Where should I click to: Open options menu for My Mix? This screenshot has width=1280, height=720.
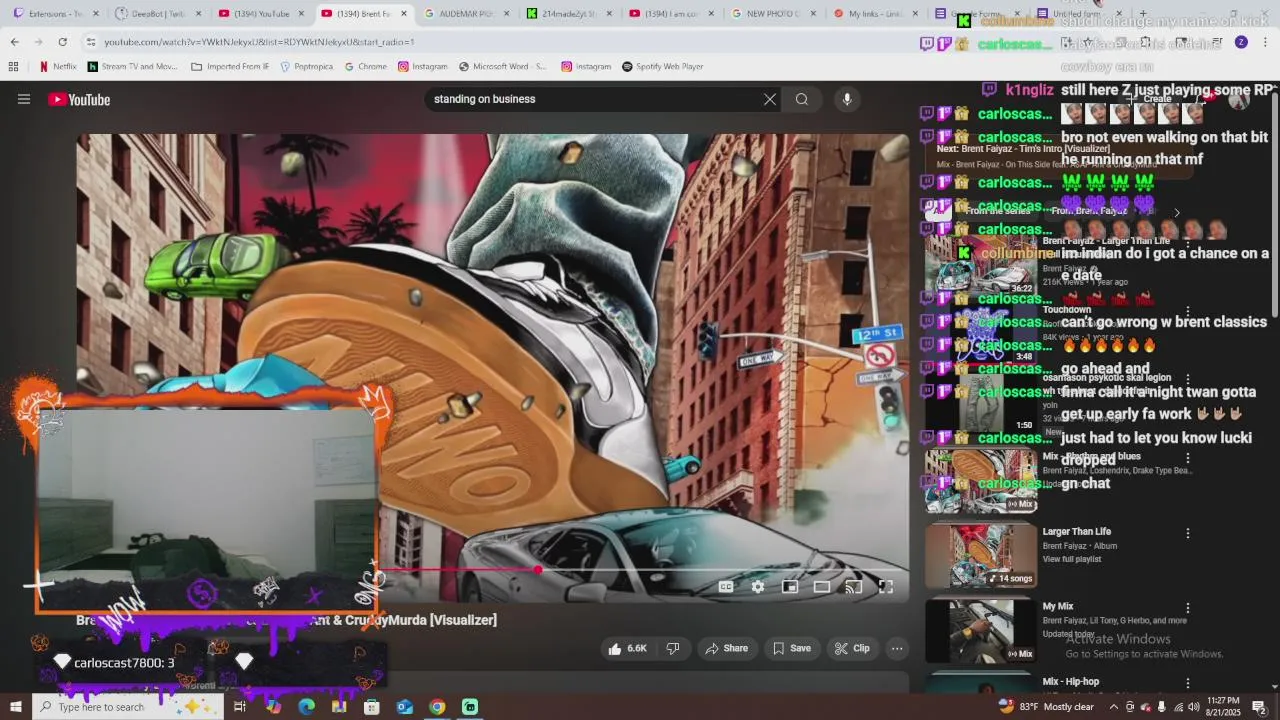pos(1188,608)
